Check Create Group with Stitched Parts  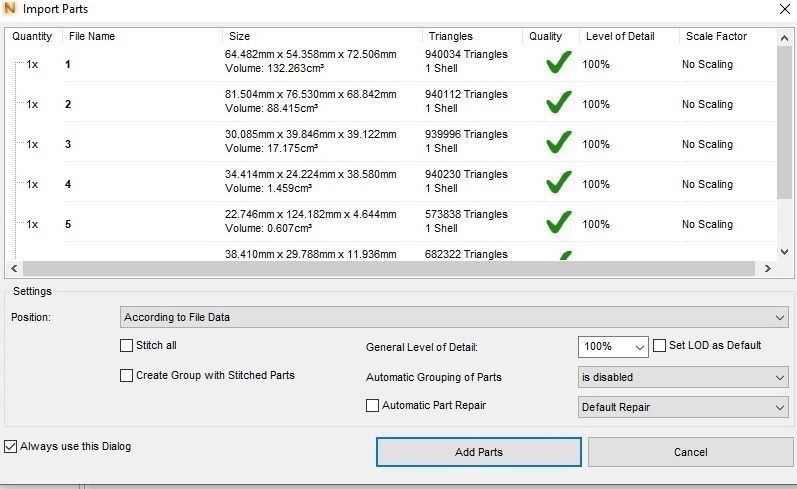pos(126,376)
